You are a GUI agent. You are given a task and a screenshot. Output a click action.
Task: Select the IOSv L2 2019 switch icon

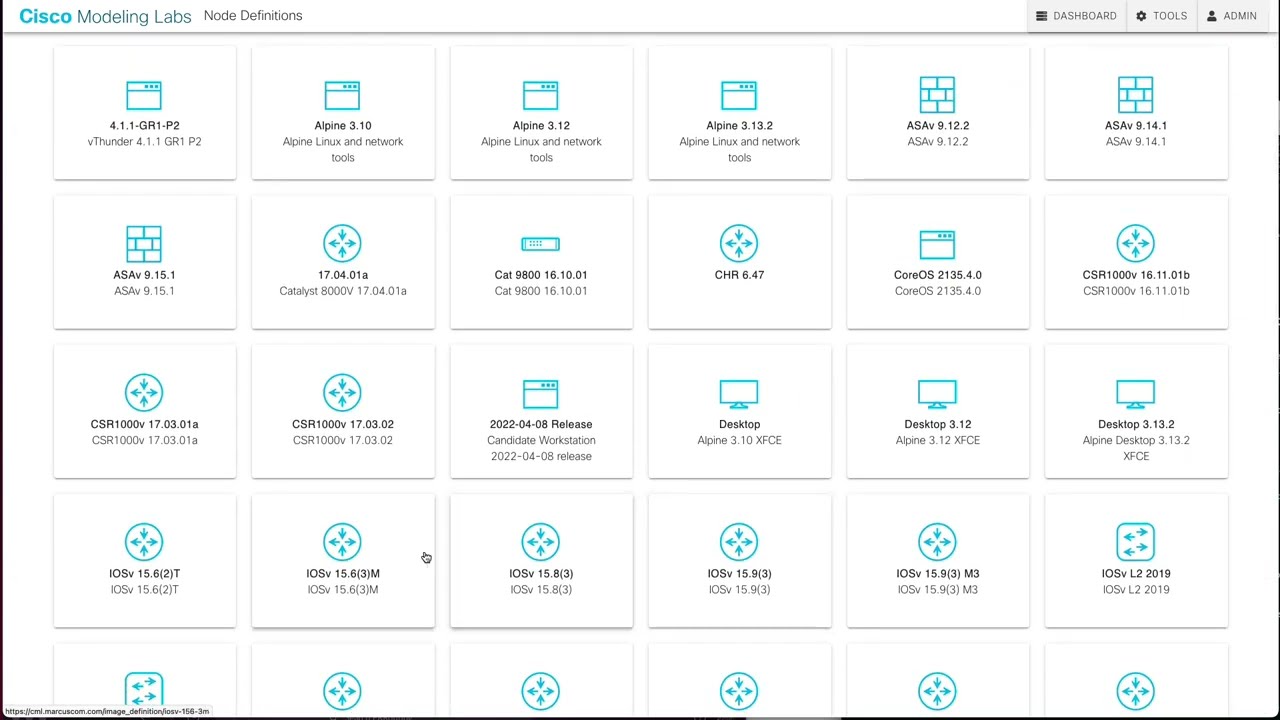pyautogui.click(x=1136, y=542)
